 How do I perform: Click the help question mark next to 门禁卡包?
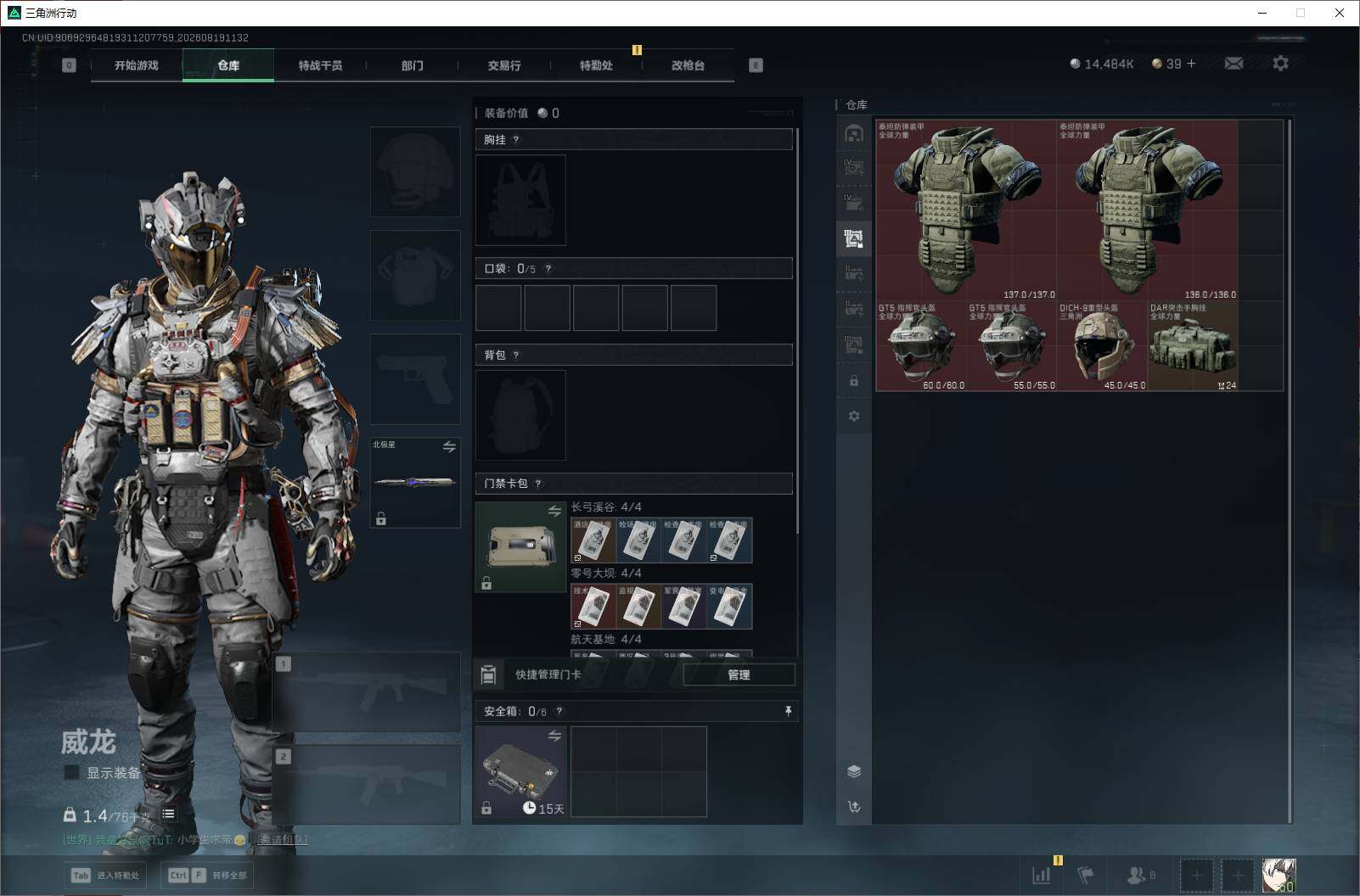pos(538,484)
